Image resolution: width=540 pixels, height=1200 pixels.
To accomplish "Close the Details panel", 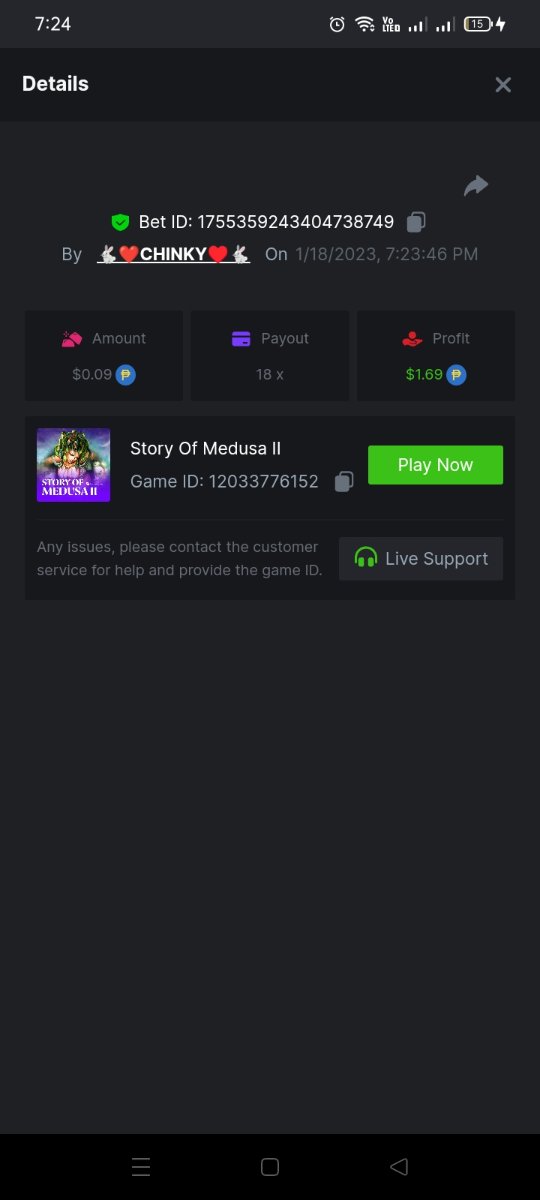I will (503, 85).
